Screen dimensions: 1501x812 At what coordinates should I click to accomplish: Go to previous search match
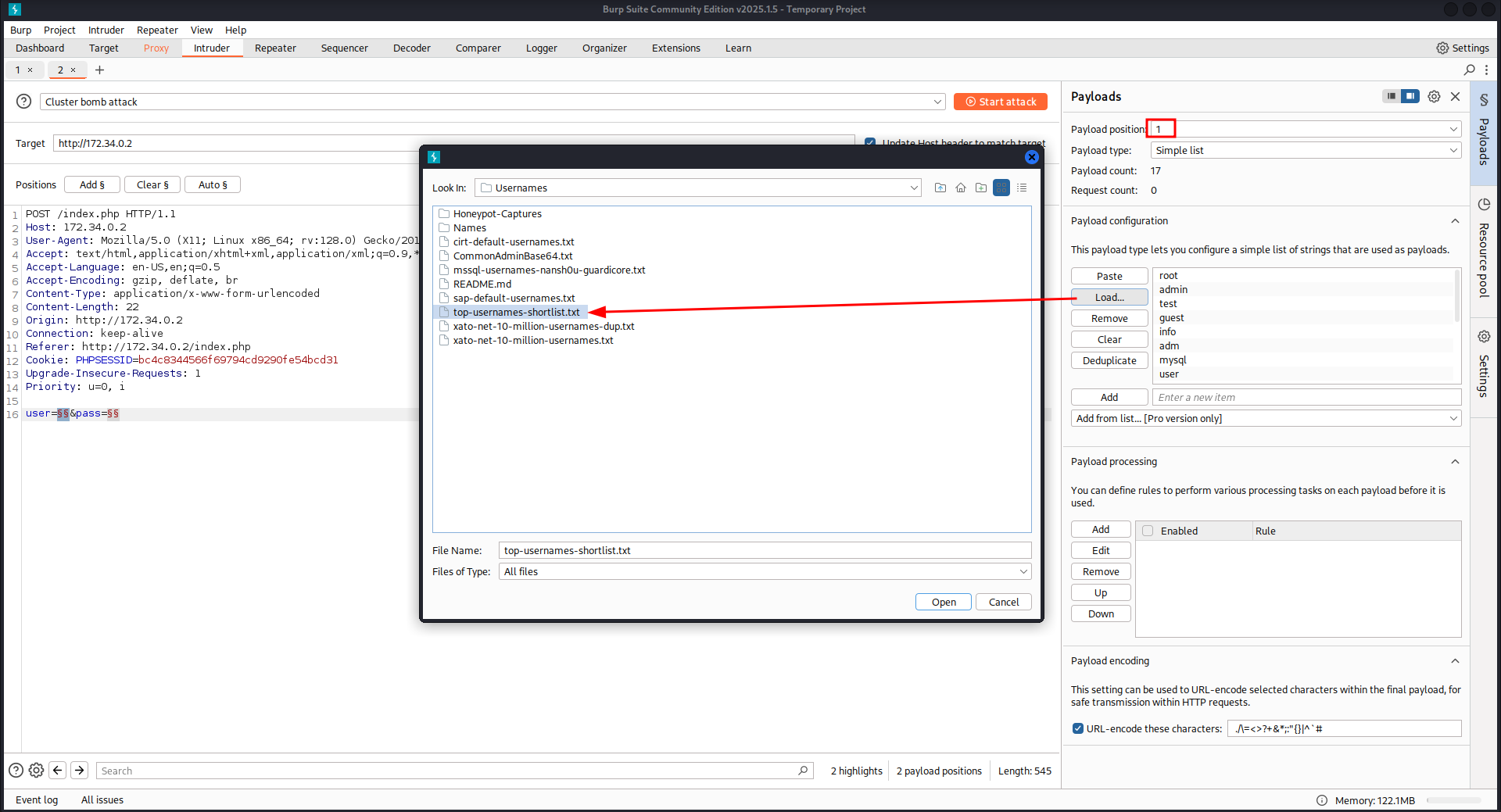58,771
